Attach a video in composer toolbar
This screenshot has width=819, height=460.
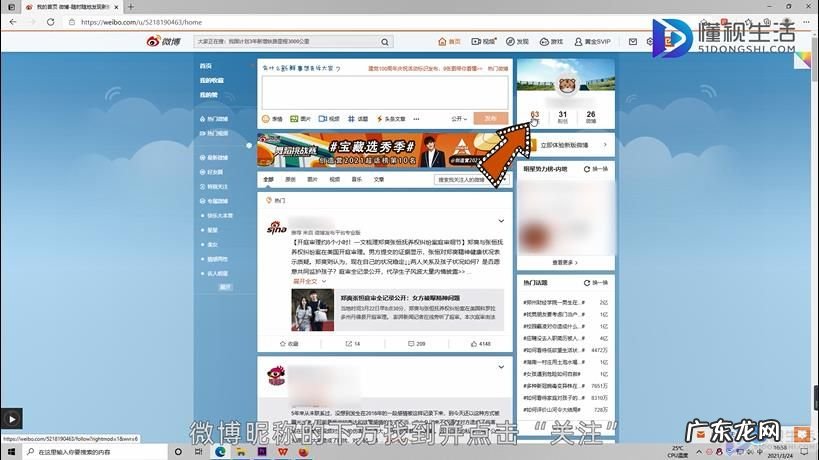329,119
